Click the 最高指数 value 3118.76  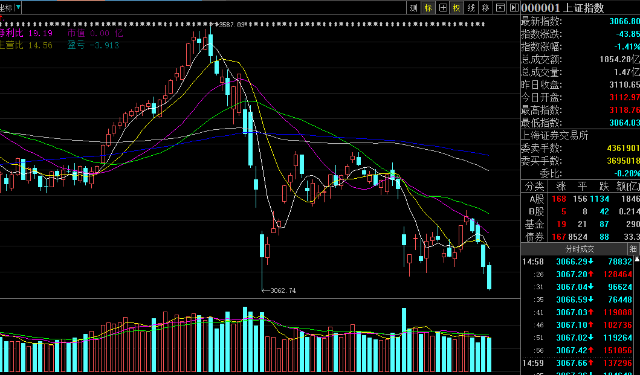624,110
